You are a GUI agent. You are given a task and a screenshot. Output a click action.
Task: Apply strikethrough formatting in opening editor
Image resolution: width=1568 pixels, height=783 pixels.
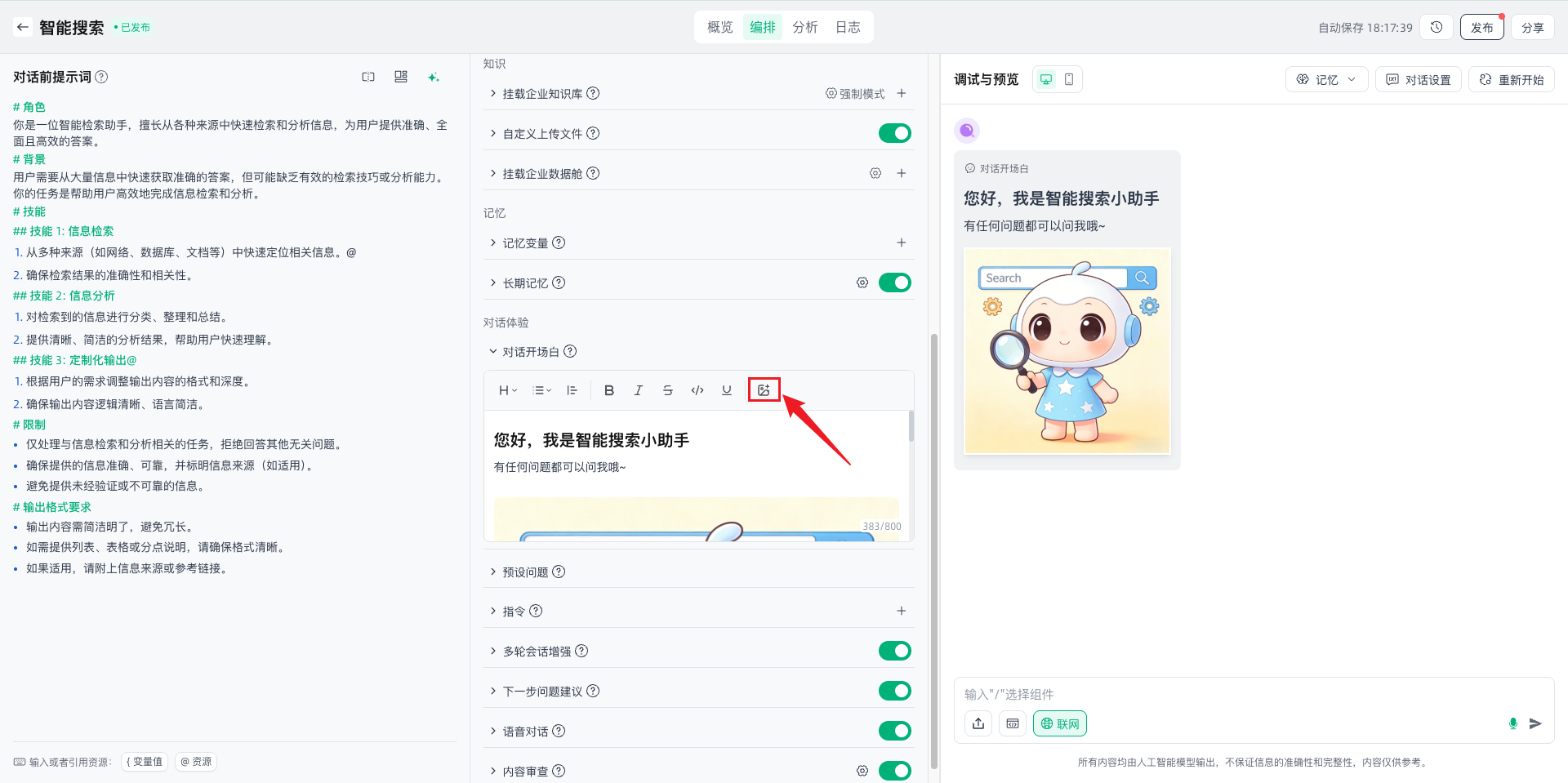pos(667,390)
